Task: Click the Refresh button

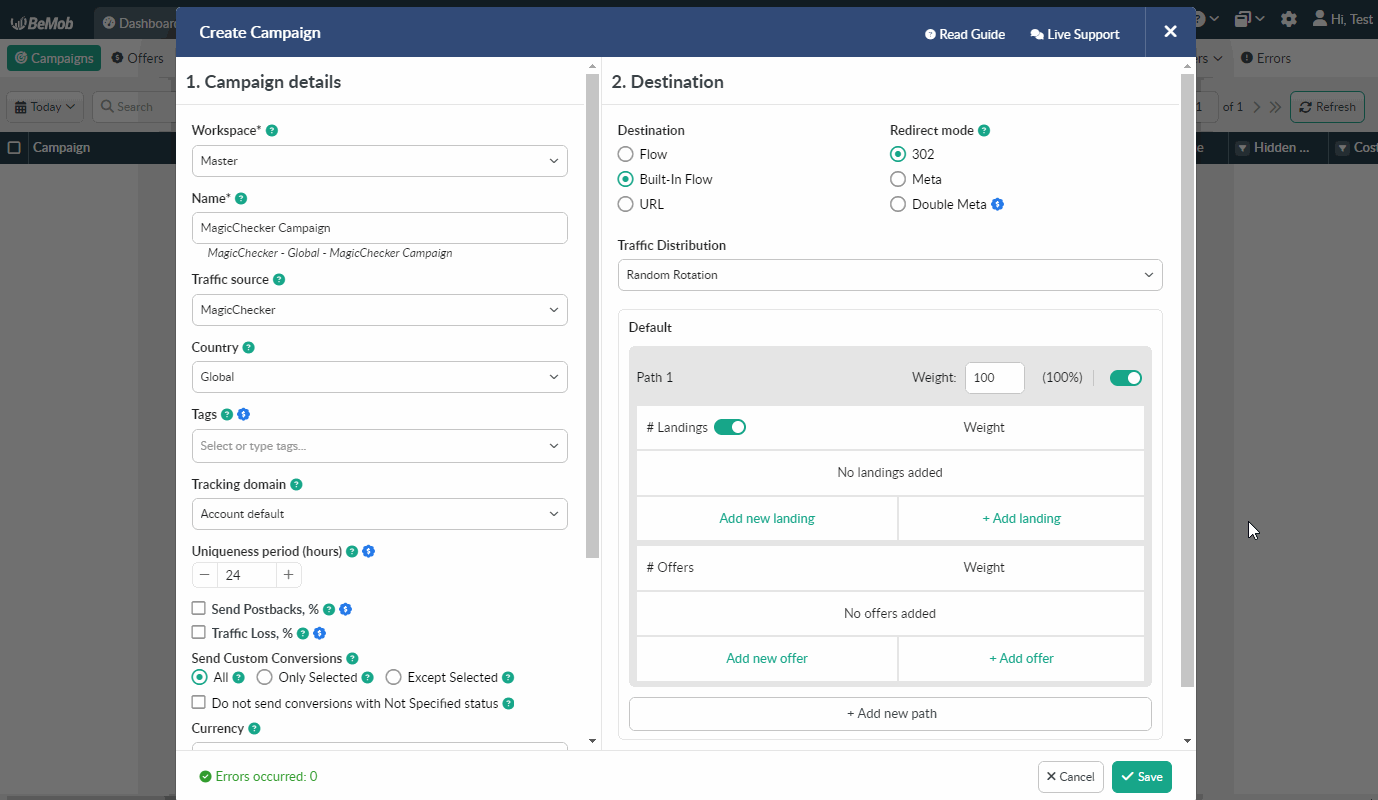Action: (x=1327, y=107)
